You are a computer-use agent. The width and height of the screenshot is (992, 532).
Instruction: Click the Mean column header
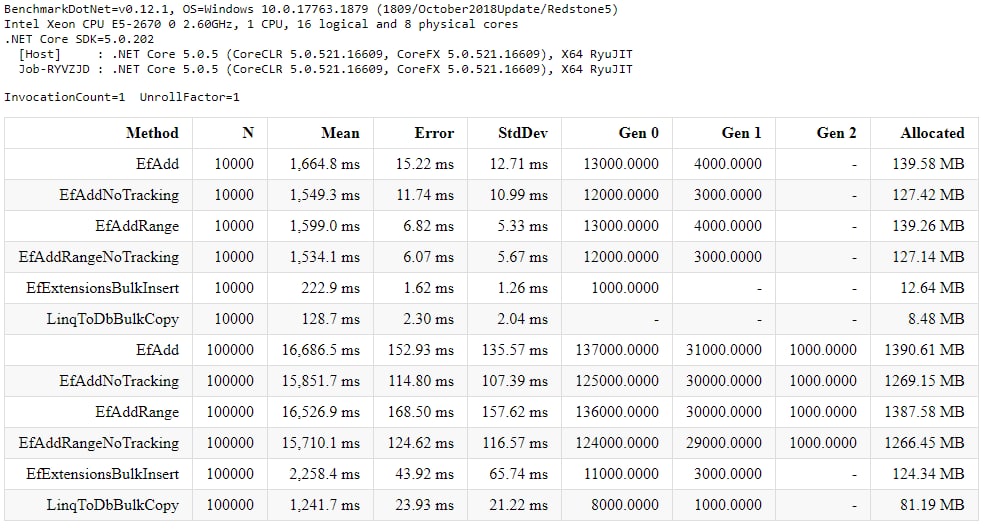[x=340, y=133]
